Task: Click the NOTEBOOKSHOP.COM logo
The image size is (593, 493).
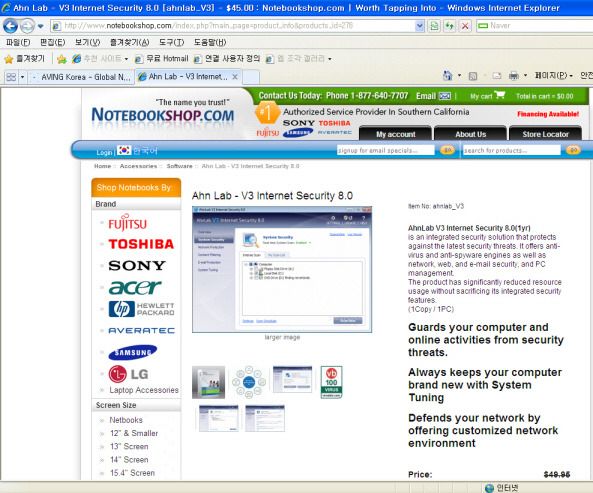Action: click(163, 115)
